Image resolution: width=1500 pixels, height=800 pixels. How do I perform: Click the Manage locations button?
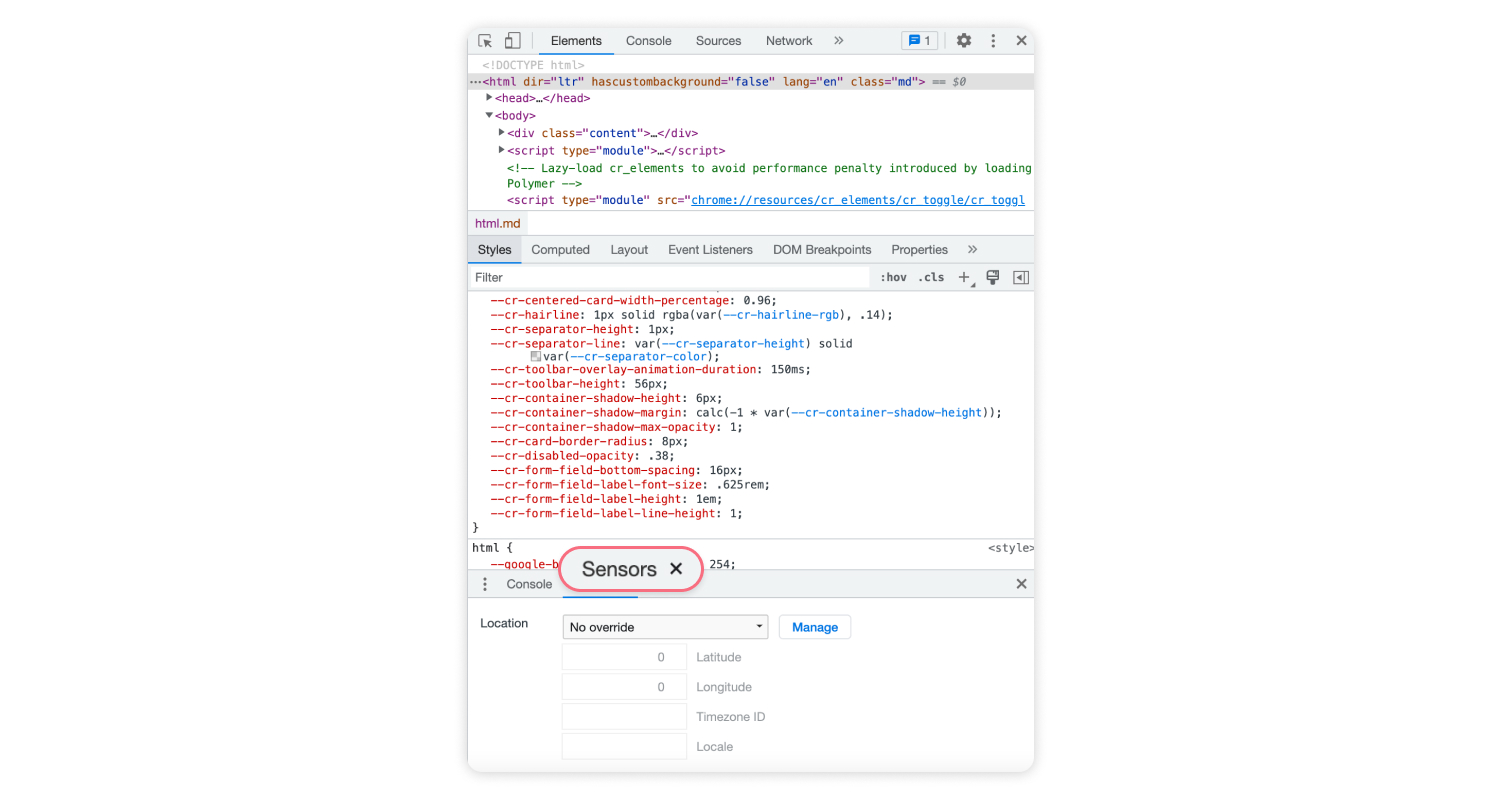click(815, 627)
